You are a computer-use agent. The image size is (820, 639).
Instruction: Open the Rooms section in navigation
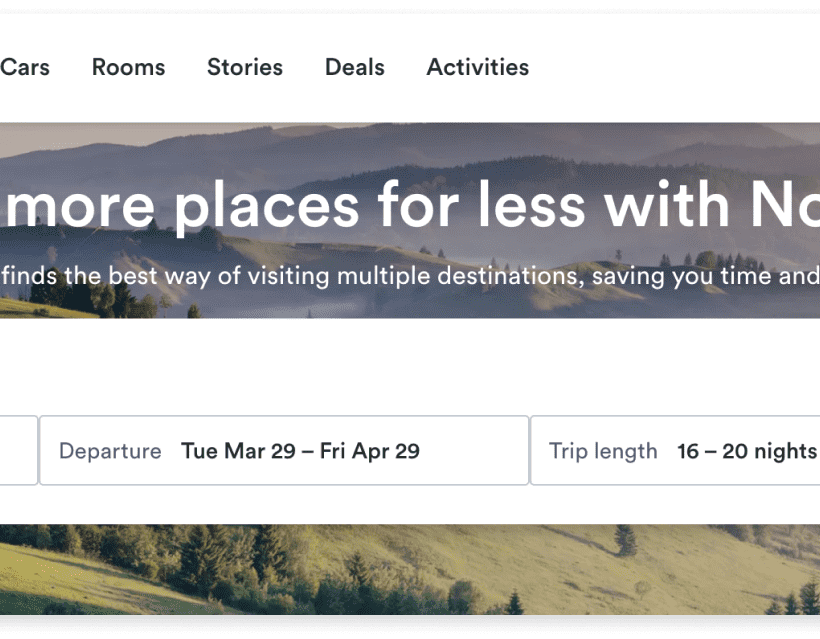(128, 67)
